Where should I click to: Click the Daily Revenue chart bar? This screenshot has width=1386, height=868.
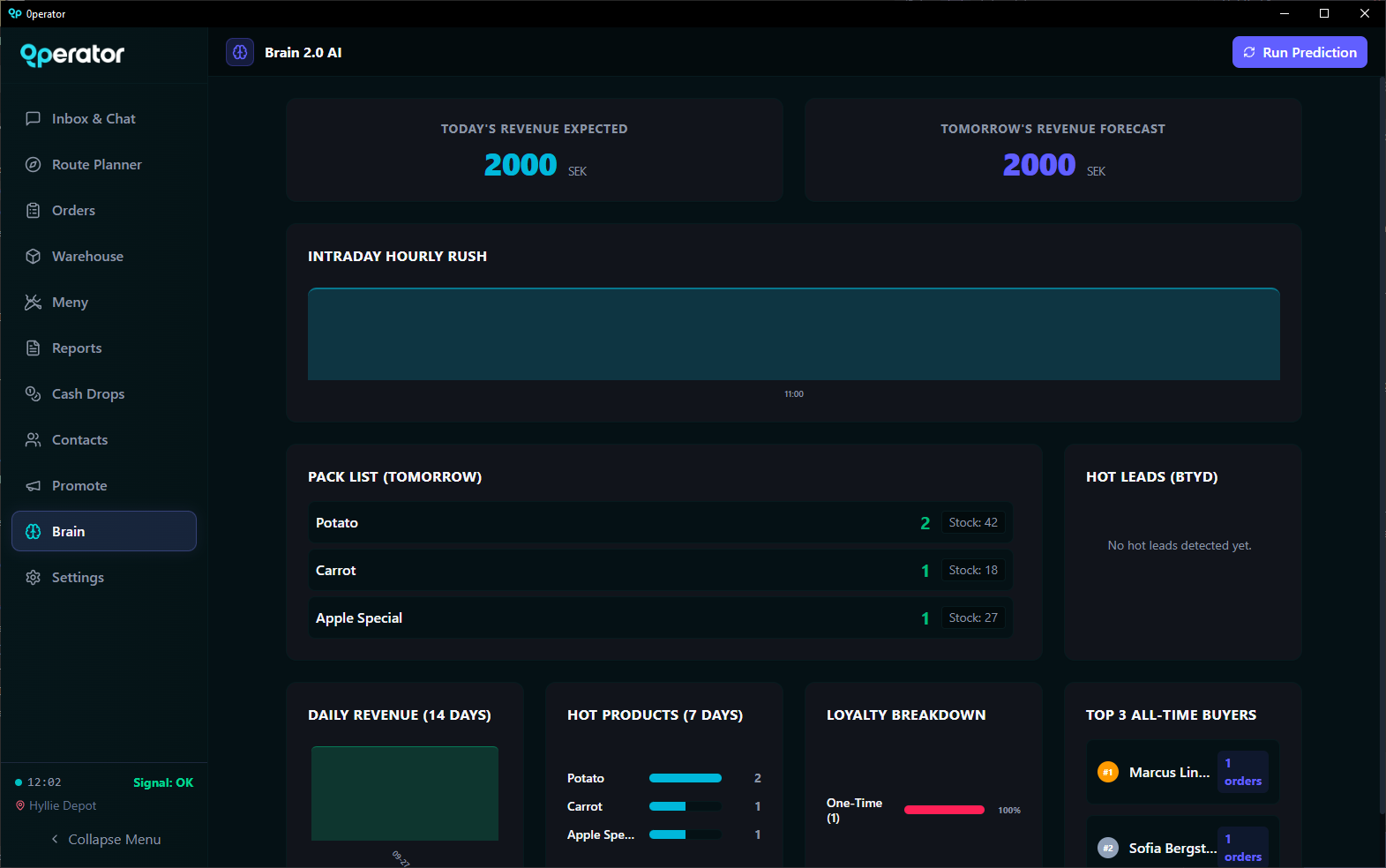(405, 793)
